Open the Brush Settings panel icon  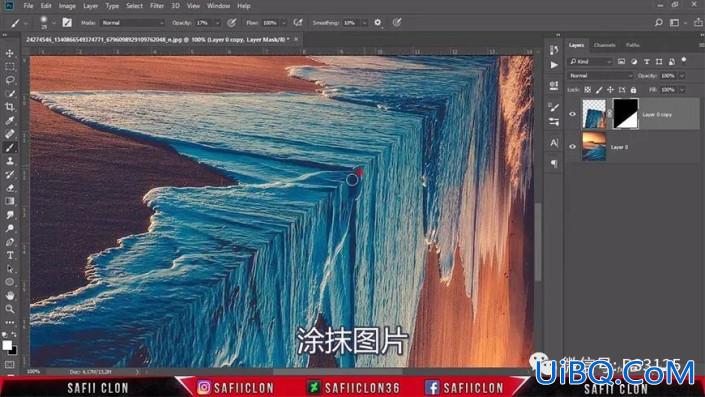pyautogui.click(x=554, y=107)
